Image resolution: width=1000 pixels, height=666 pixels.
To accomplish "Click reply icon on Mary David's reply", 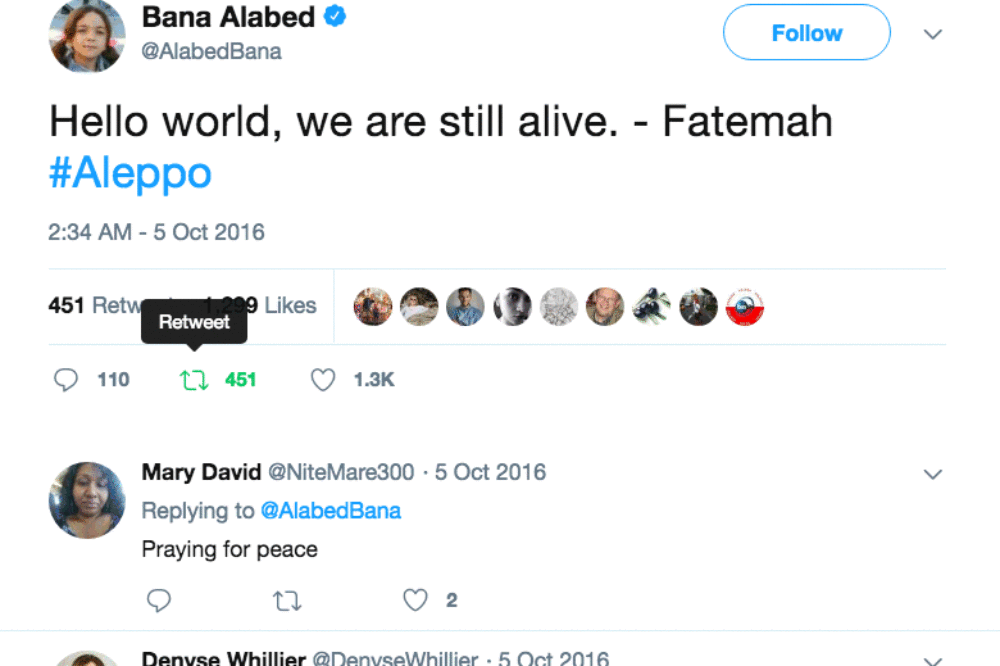I will click(159, 600).
